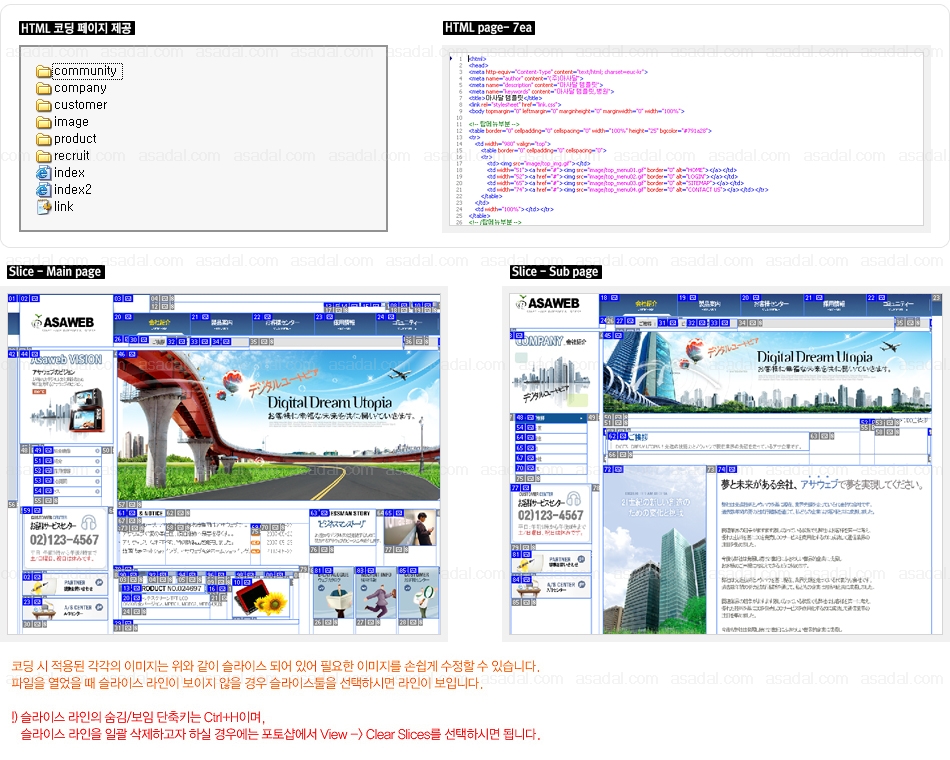Open 会社紹介 menu on the Main page slice

(159, 323)
